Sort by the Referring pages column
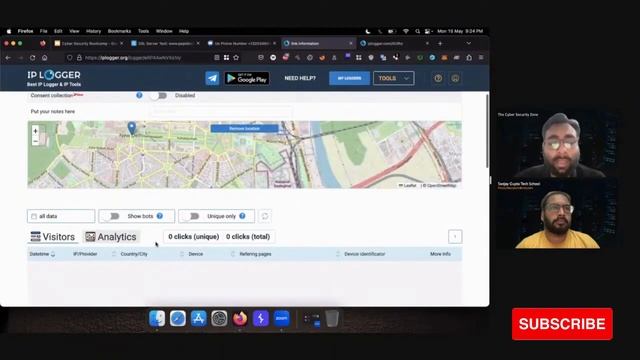The height and width of the screenshot is (360, 640). point(255,254)
